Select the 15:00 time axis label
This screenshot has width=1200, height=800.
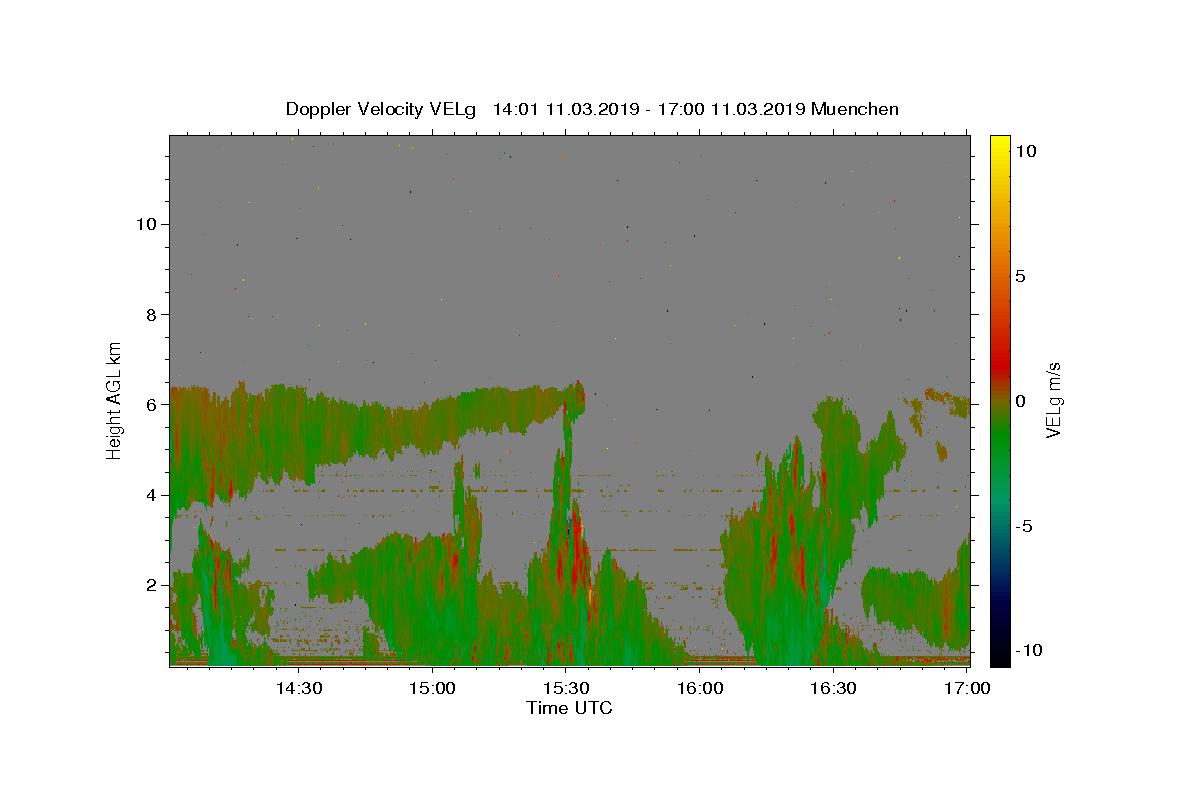coord(432,688)
